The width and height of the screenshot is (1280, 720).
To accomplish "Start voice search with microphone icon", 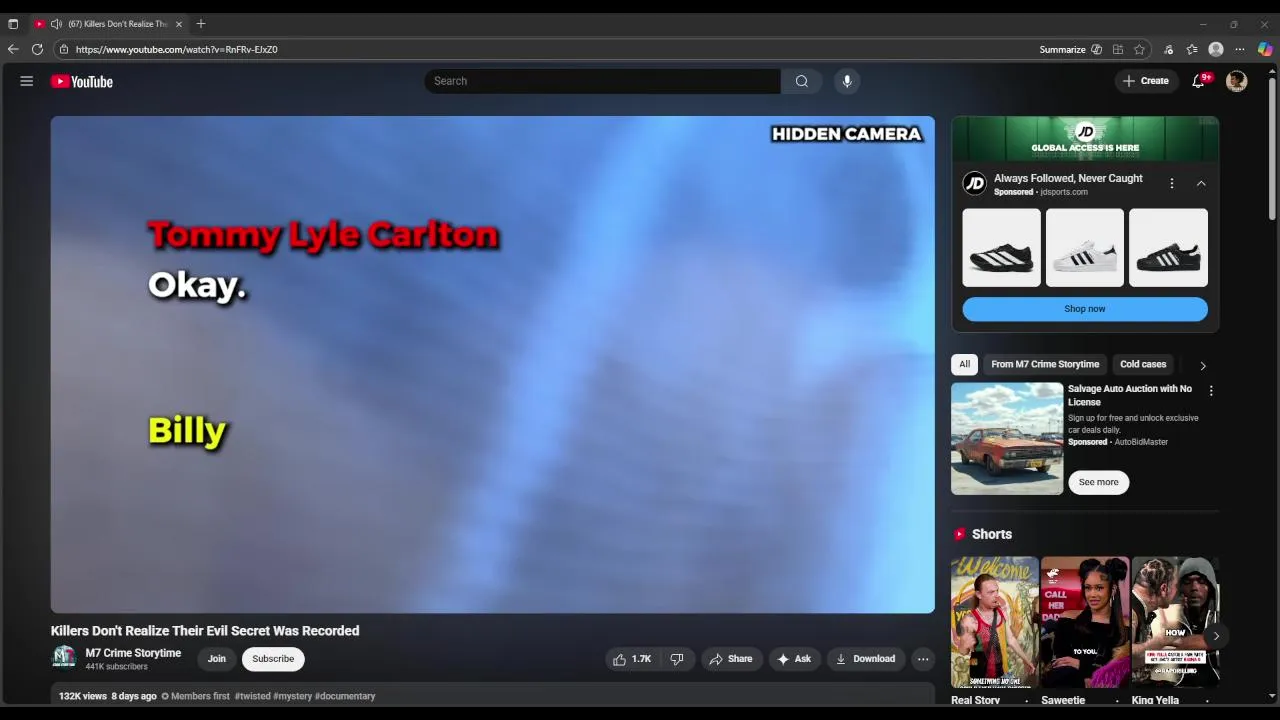I will click(847, 81).
